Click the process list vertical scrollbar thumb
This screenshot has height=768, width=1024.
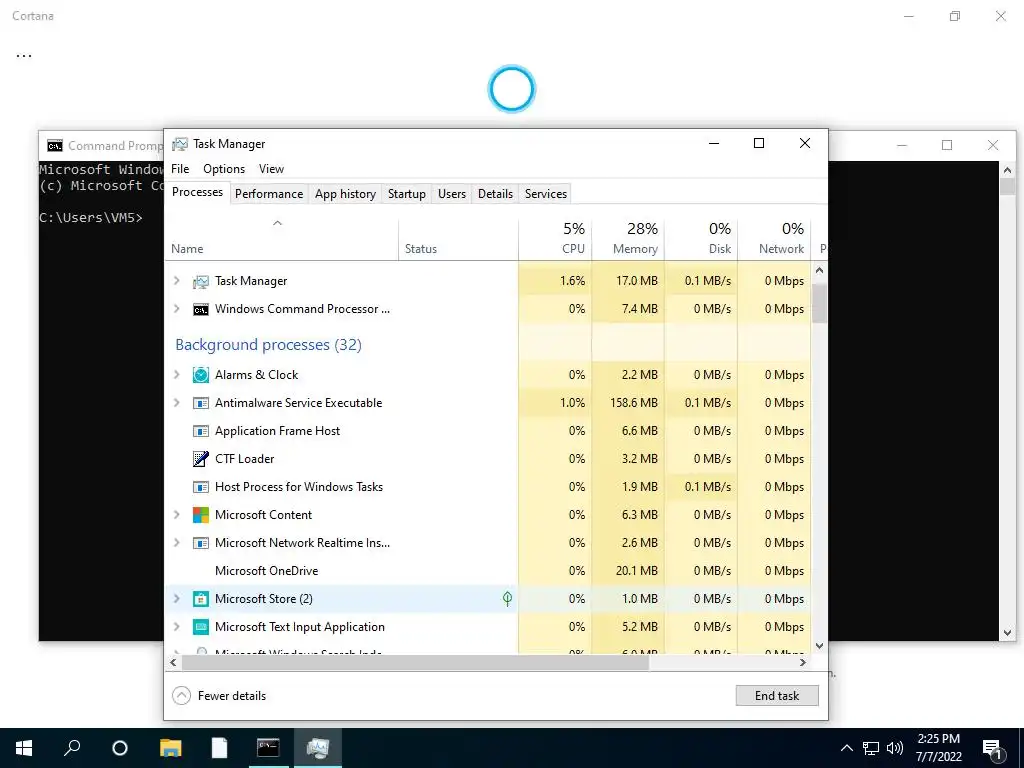(820, 303)
